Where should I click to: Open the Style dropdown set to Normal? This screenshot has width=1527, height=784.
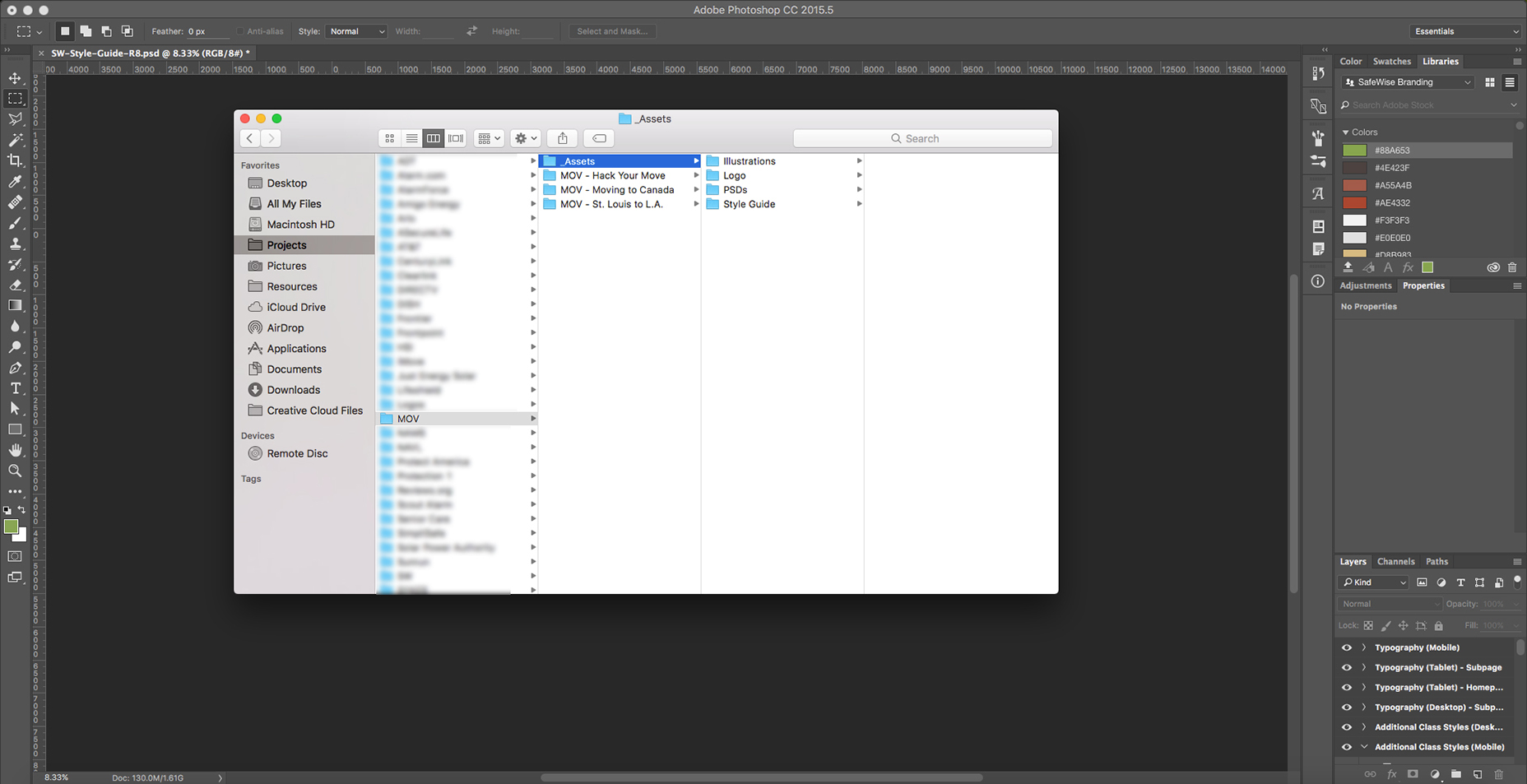(x=356, y=31)
